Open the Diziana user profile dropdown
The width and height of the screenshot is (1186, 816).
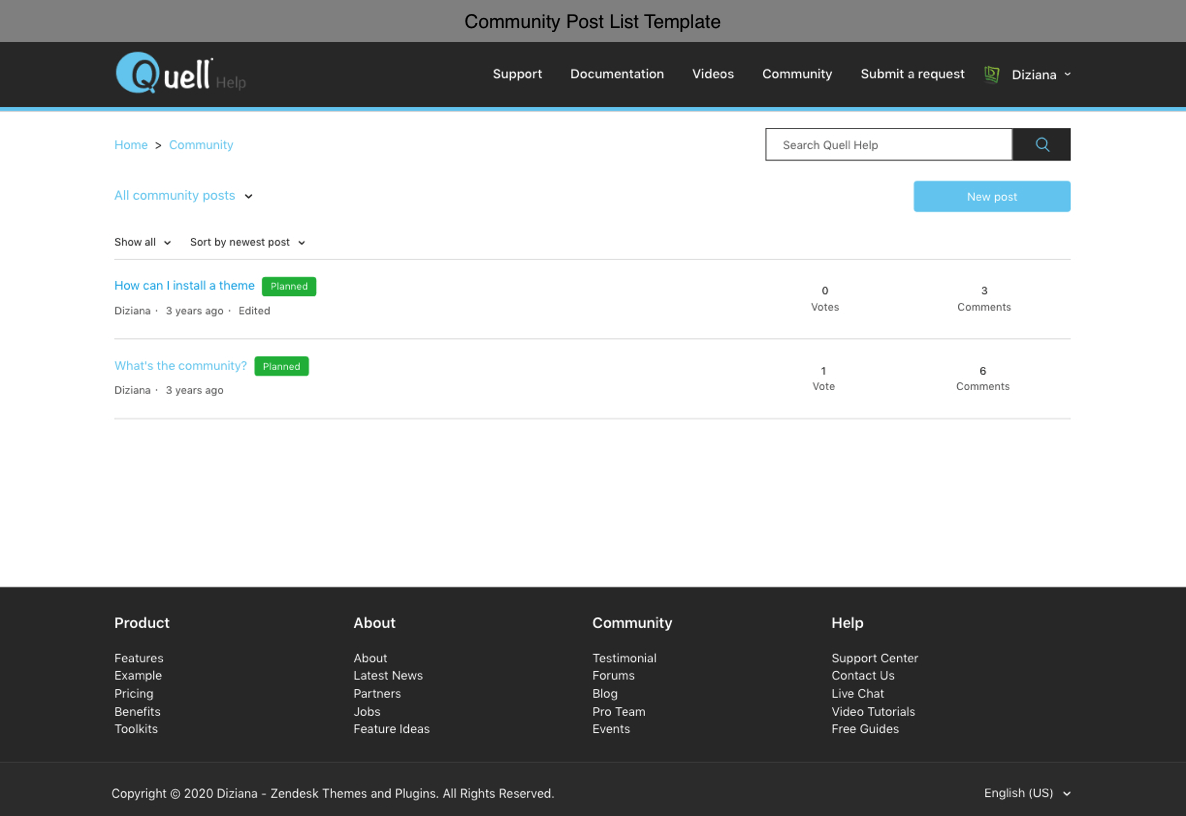(x=1040, y=75)
